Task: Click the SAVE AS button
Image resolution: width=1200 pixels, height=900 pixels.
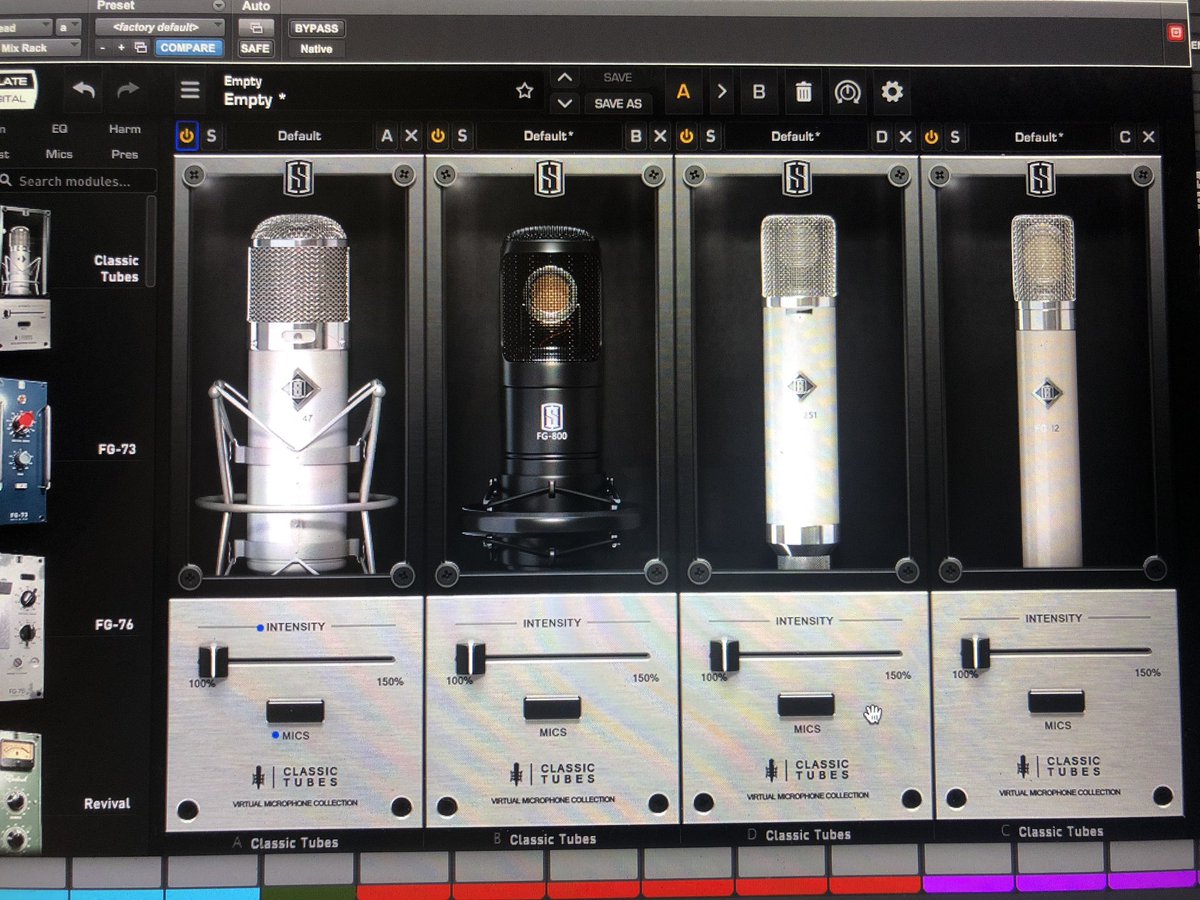Action: pyautogui.click(x=618, y=103)
